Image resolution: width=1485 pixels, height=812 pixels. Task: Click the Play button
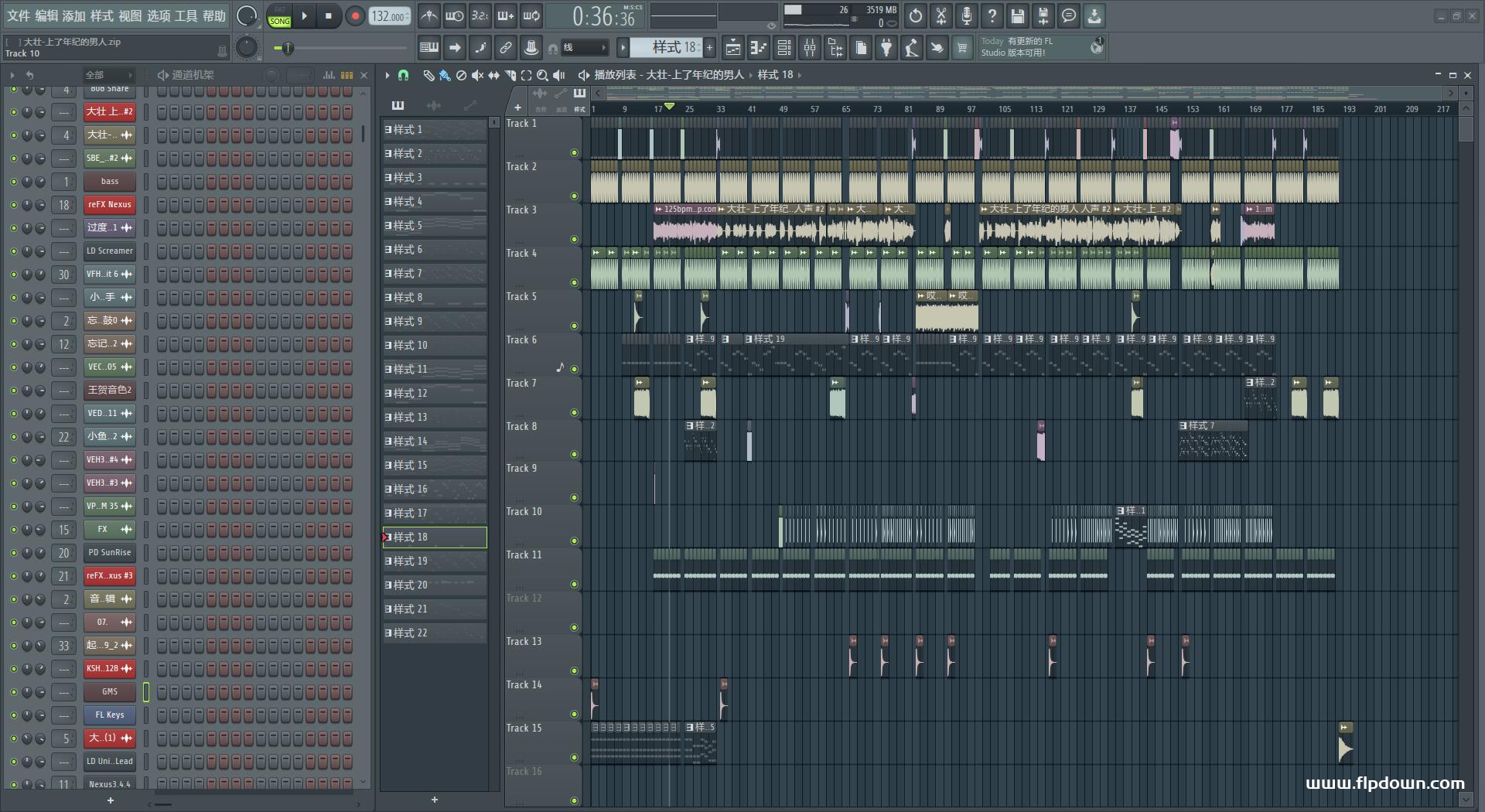[304, 16]
